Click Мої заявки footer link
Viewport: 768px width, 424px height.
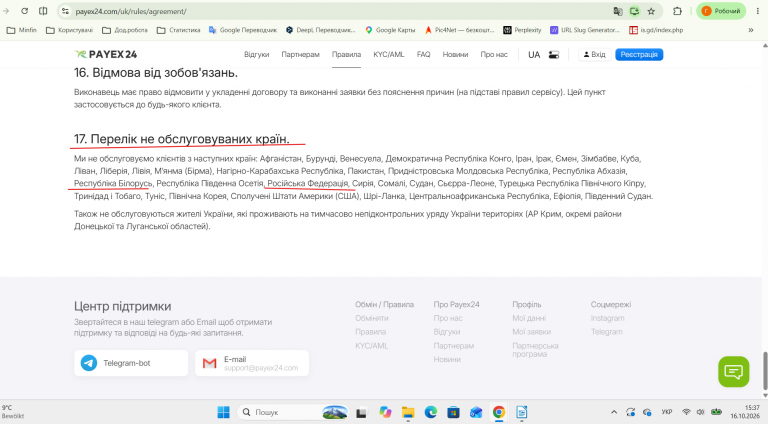coord(531,332)
